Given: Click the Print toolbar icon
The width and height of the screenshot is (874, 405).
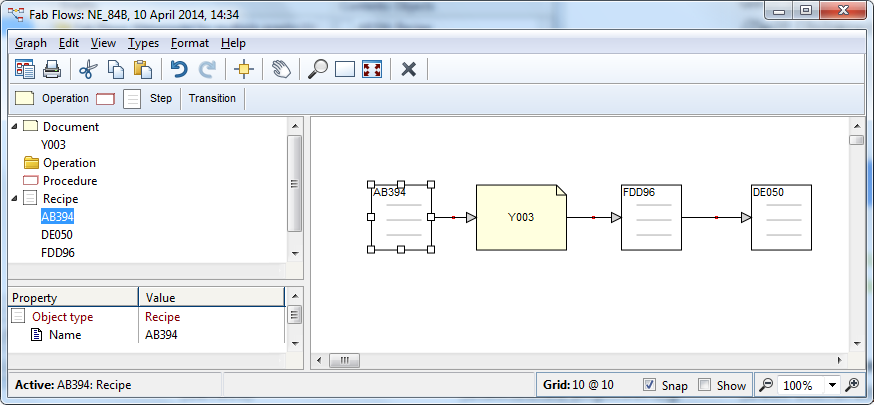Looking at the screenshot, I should [52, 69].
